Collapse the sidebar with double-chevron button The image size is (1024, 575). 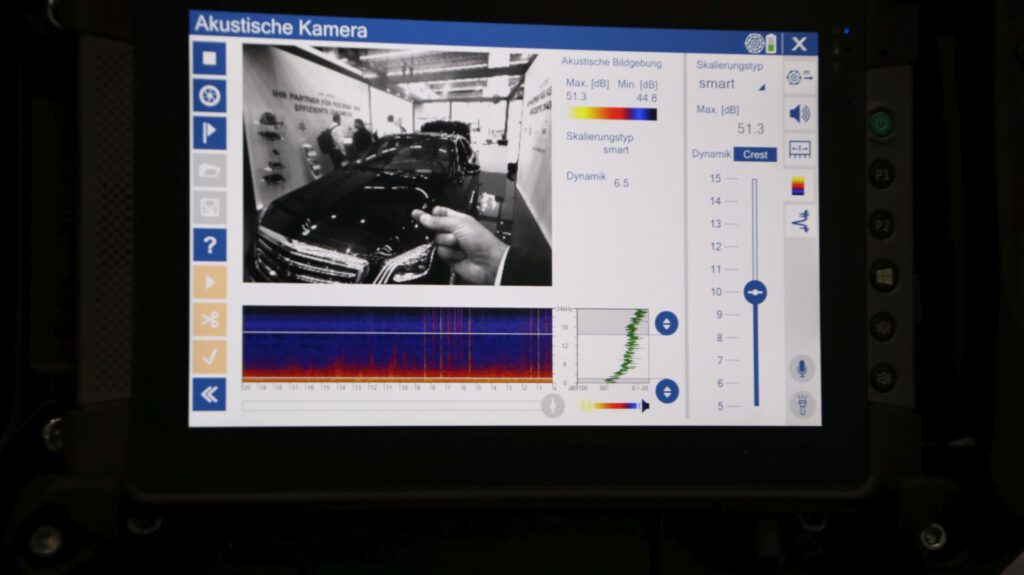[209, 394]
